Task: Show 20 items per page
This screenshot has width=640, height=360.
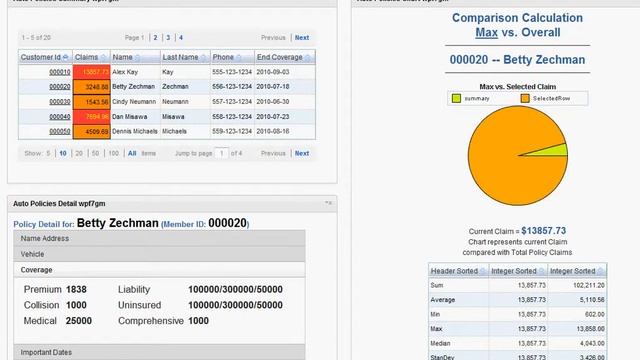Action: [x=79, y=153]
